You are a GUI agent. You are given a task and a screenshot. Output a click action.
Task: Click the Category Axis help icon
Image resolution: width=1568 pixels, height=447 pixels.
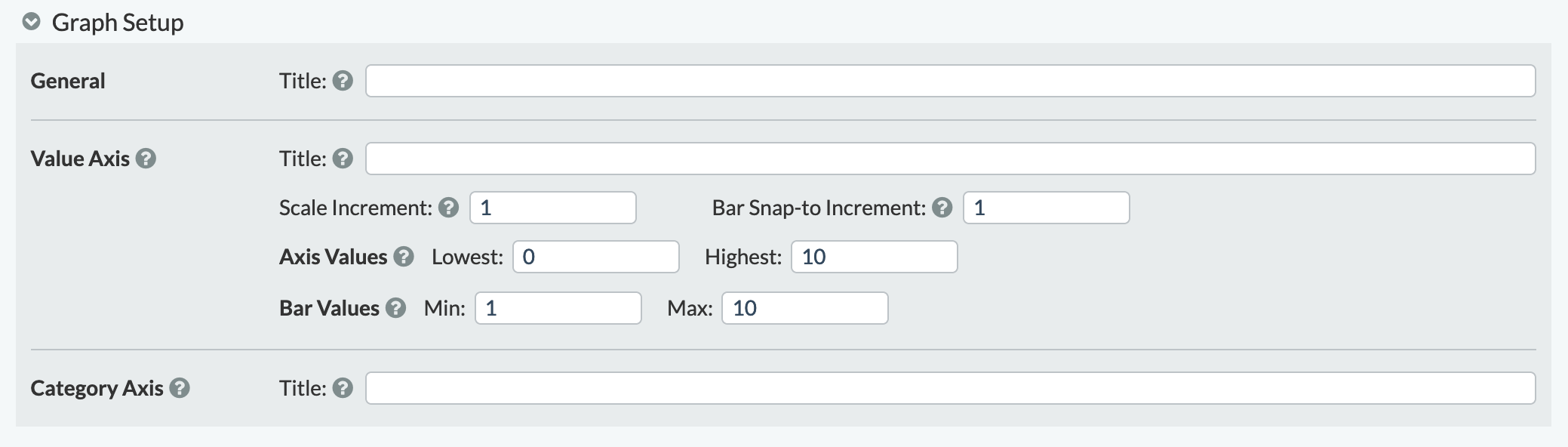click(180, 388)
